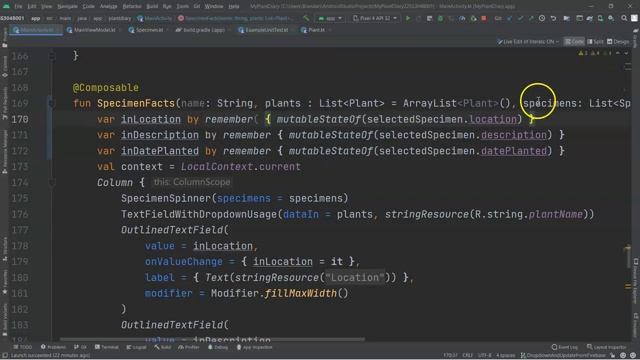Switch editor to Design view
640x360 pixels.
pyautogui.click(x=618, y=42)
